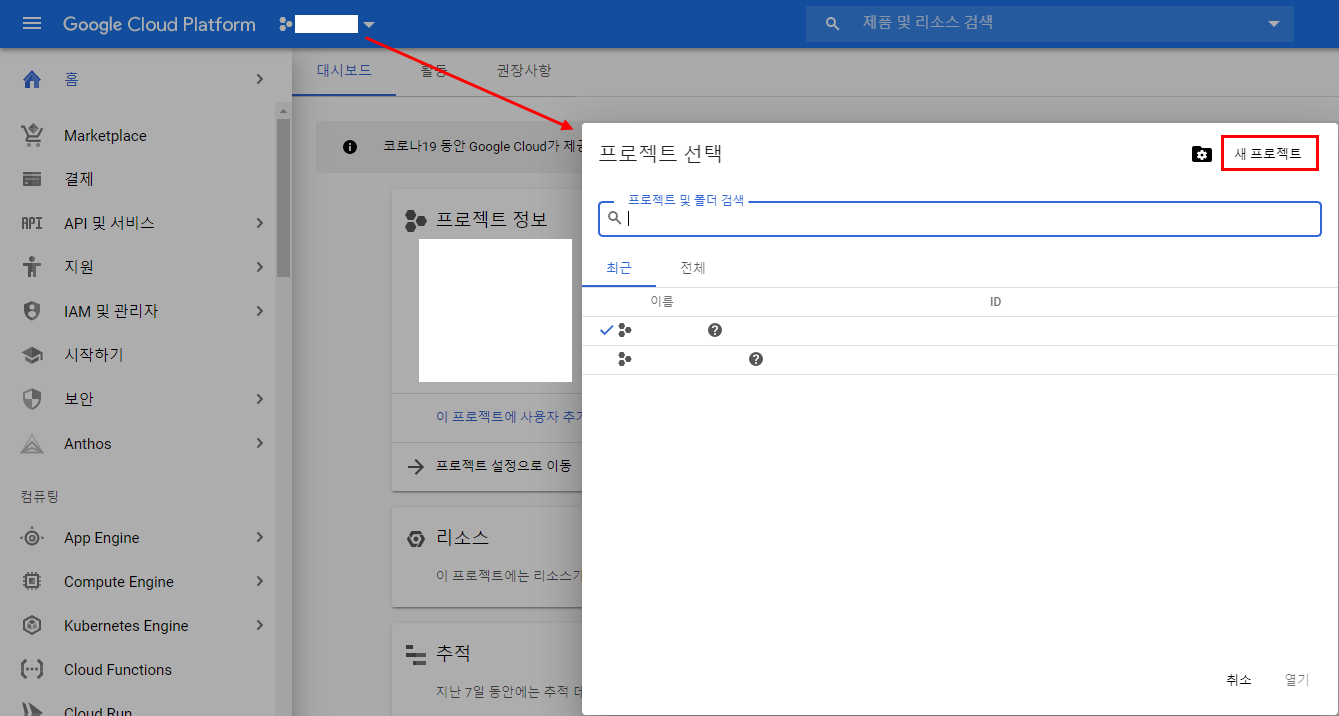Click the 새 프로젝트 button
The width and height of the screenshot is (1339, 716).
coord(1269,153)
